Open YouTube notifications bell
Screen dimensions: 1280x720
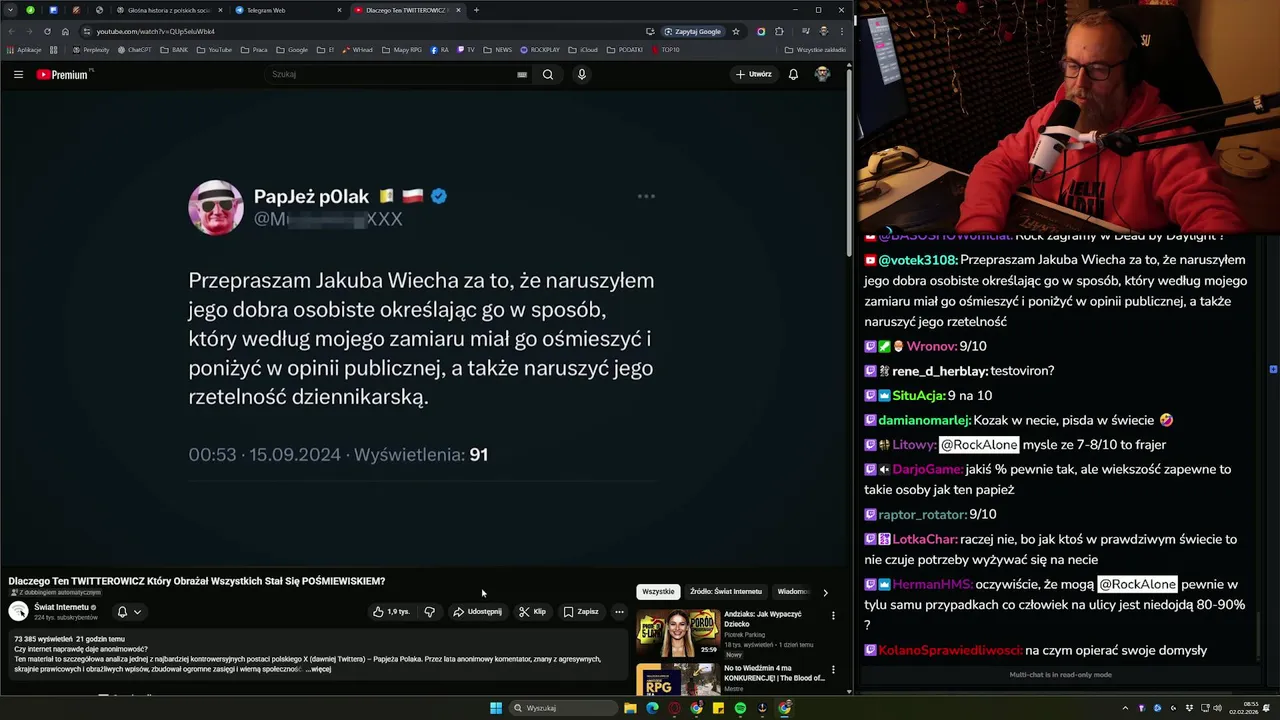click(793, 74)
